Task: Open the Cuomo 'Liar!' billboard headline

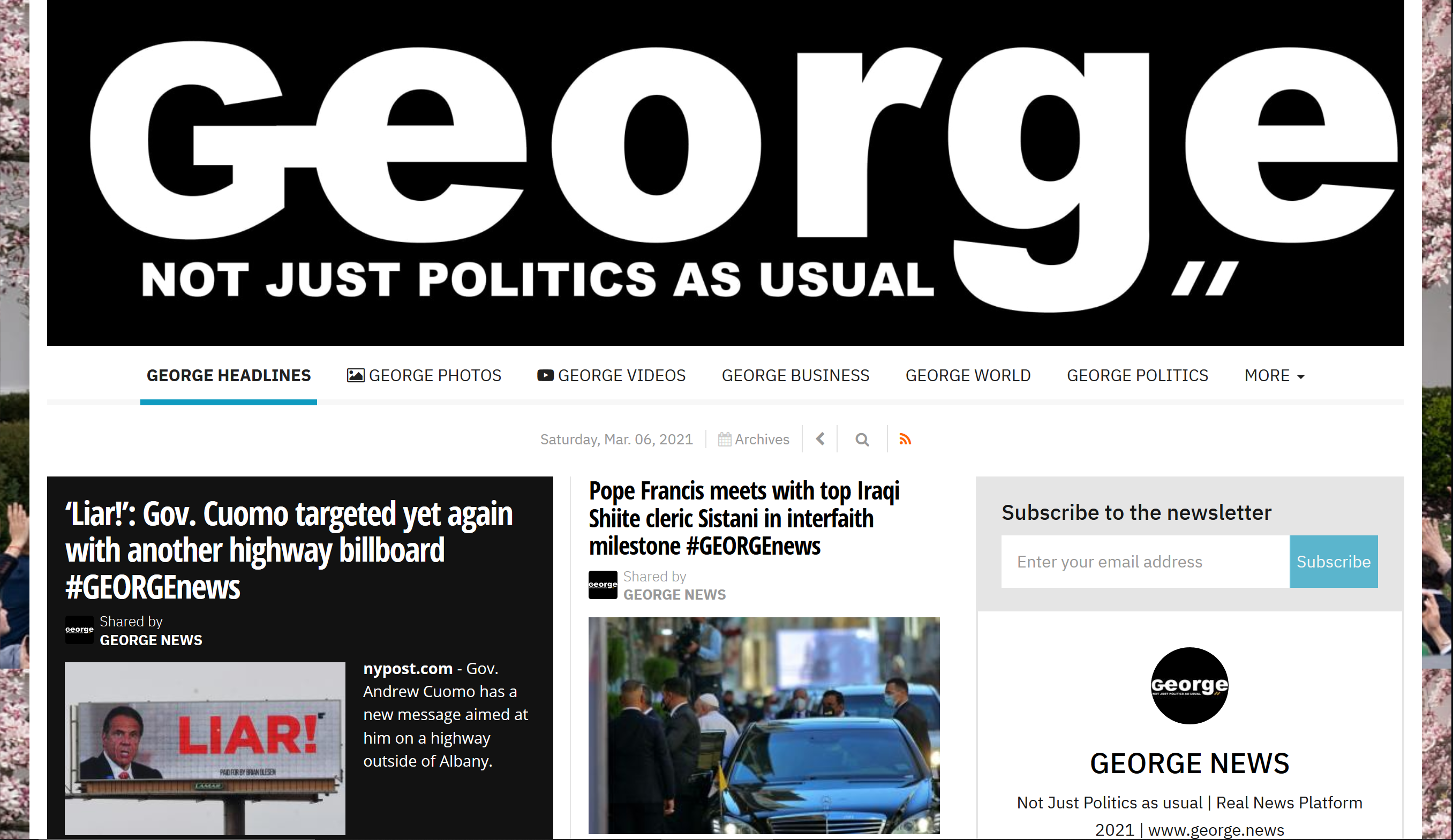Action: [289, 550]
